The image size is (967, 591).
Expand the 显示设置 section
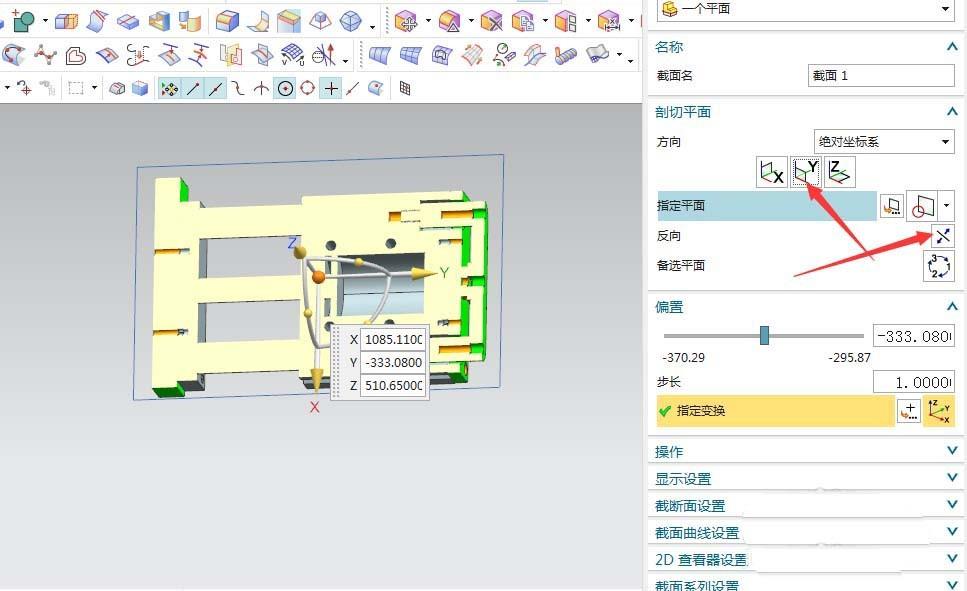(950, 477)
